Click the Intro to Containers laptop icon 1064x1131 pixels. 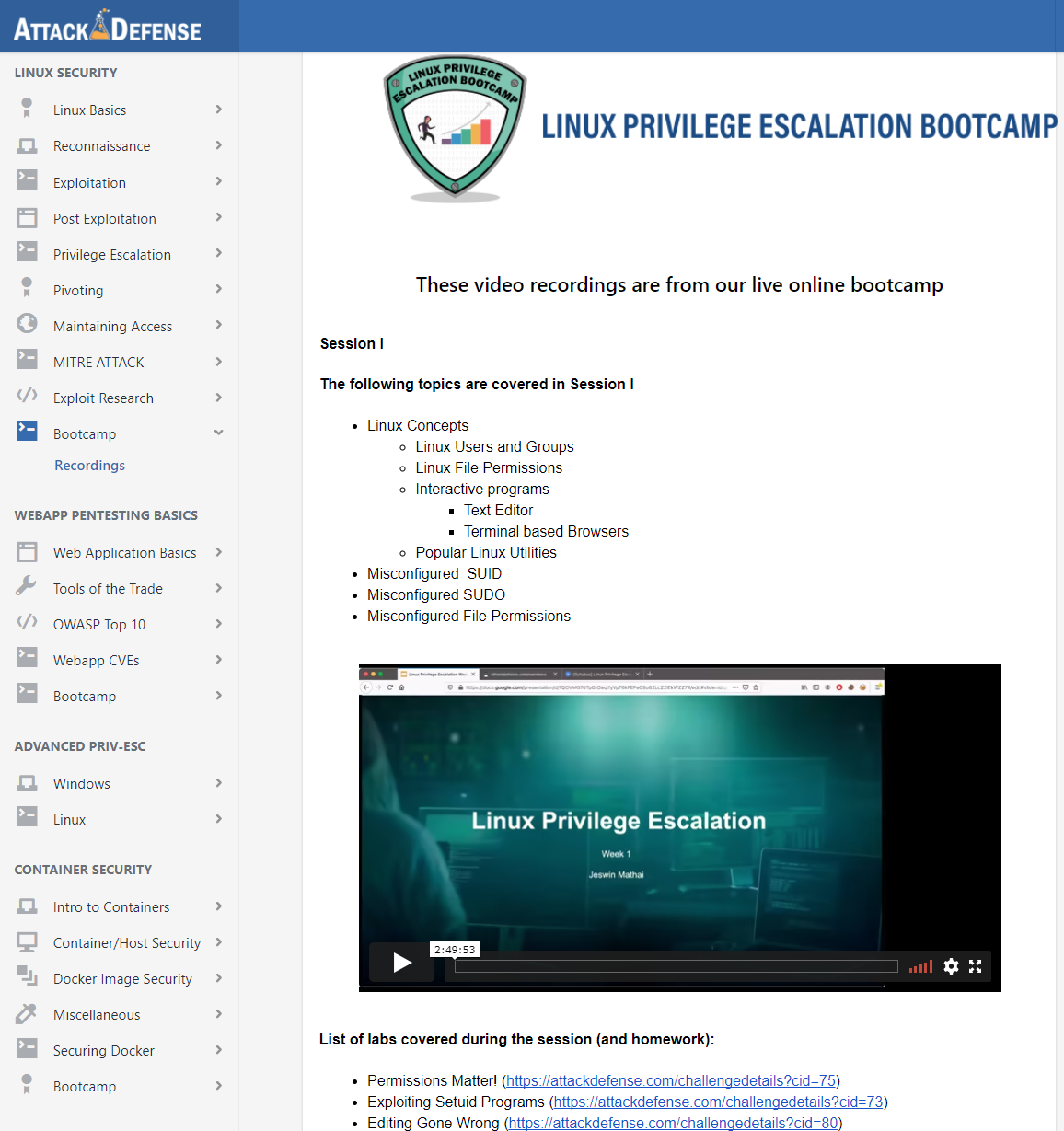pos(28,906)
